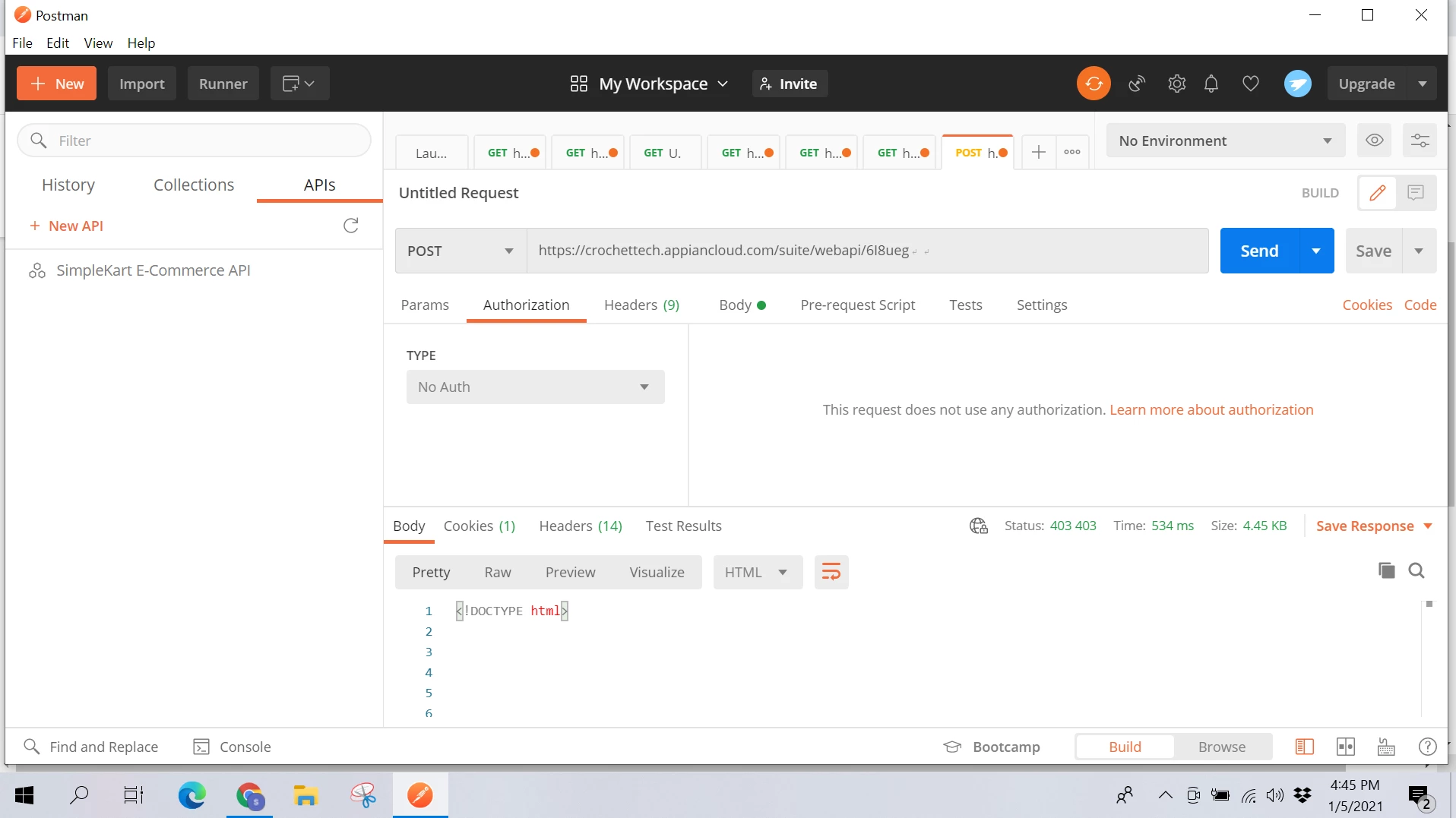The width and height of the screenshot is (1456, 818).
Task: Open the Console panel
Action: tap(232, 747)
